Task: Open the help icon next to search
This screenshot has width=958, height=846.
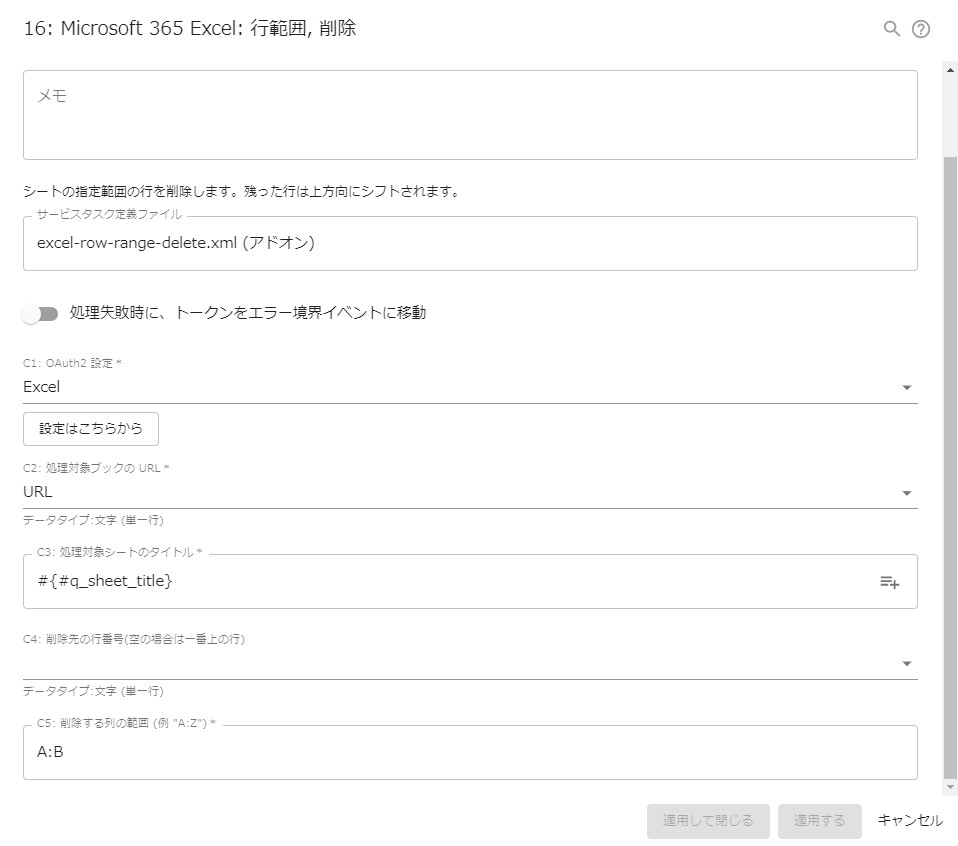Action: 922,29
